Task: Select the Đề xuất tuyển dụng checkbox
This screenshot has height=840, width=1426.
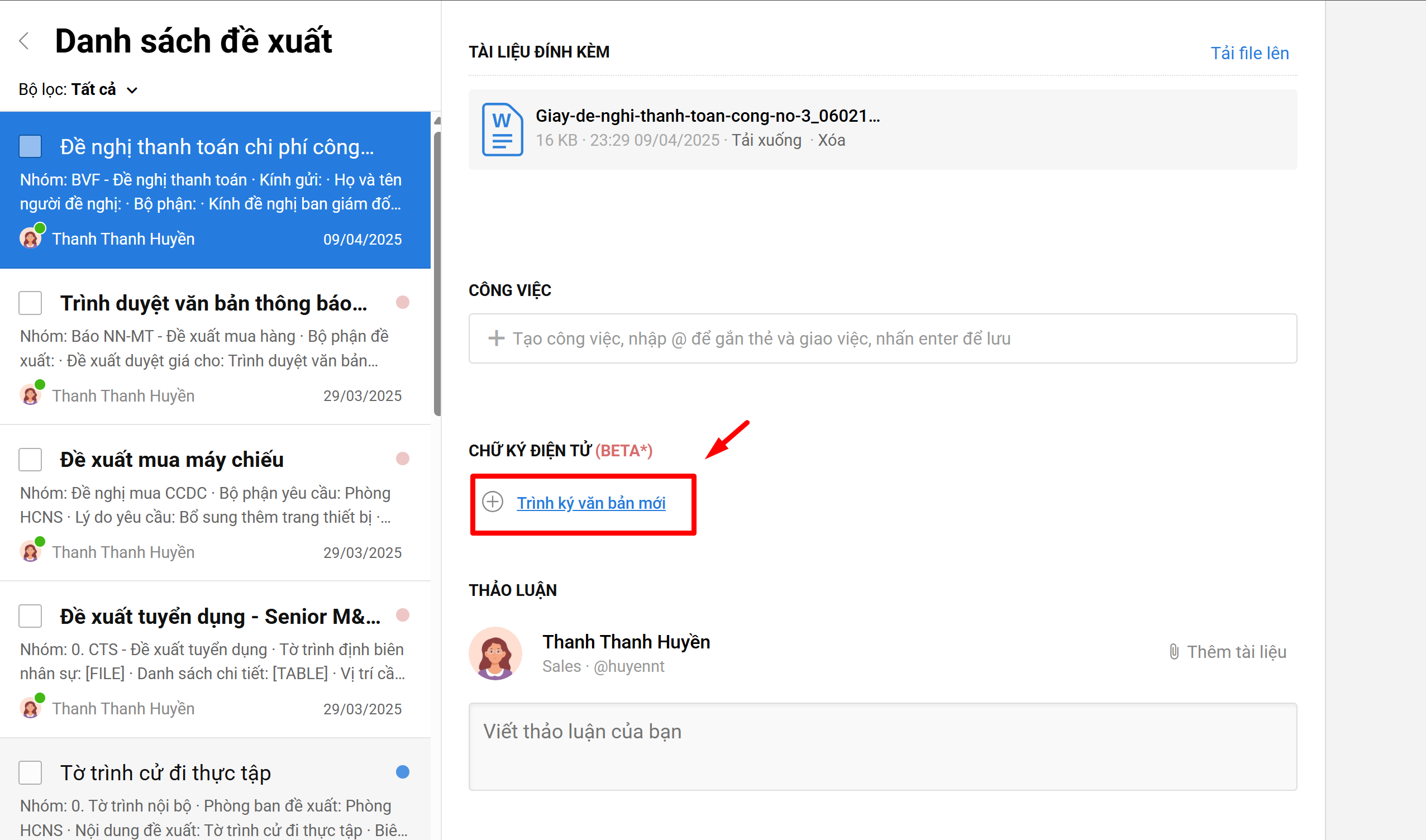Action: [x=30, y=616]
